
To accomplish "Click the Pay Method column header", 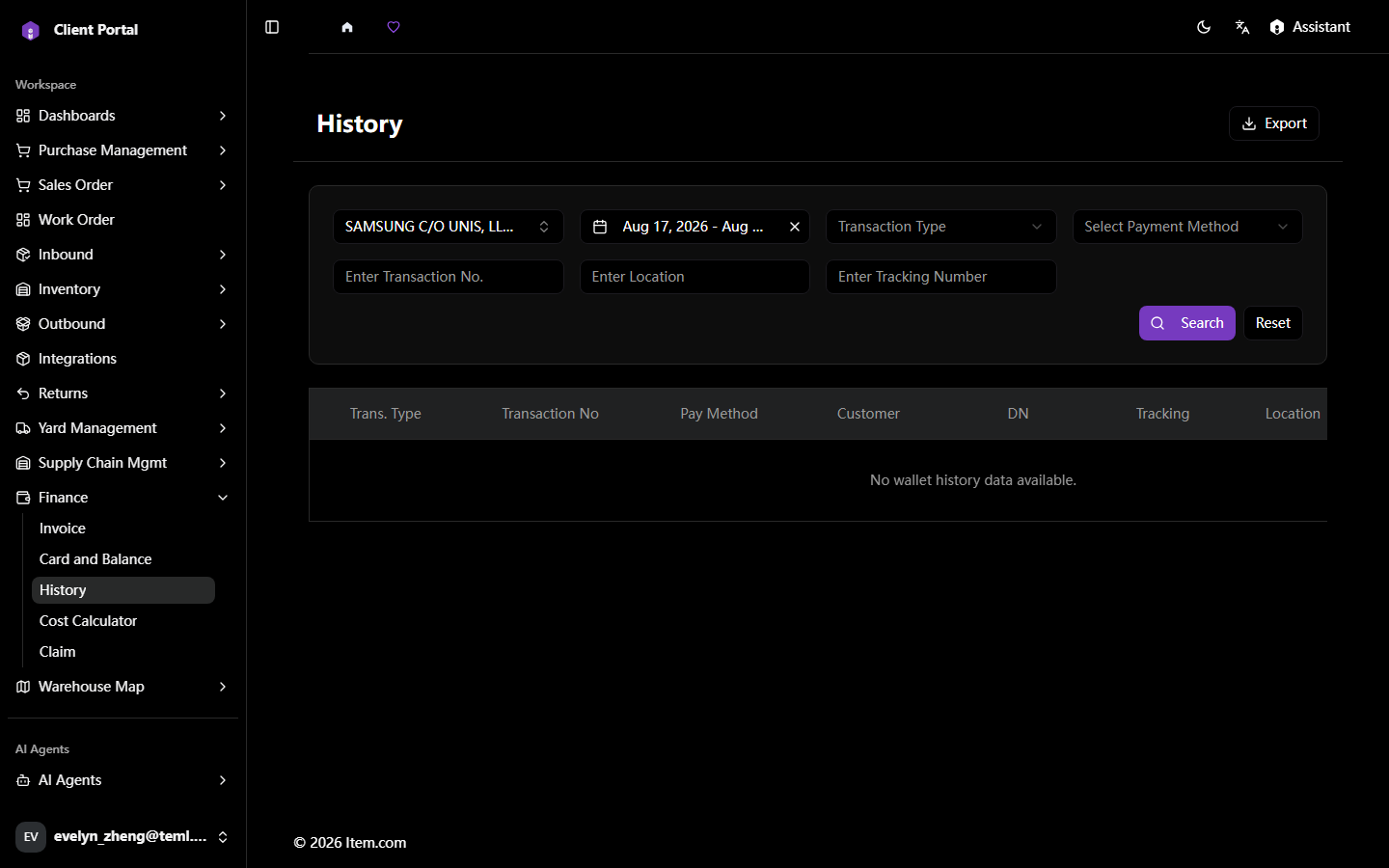I will pos(719,414).
